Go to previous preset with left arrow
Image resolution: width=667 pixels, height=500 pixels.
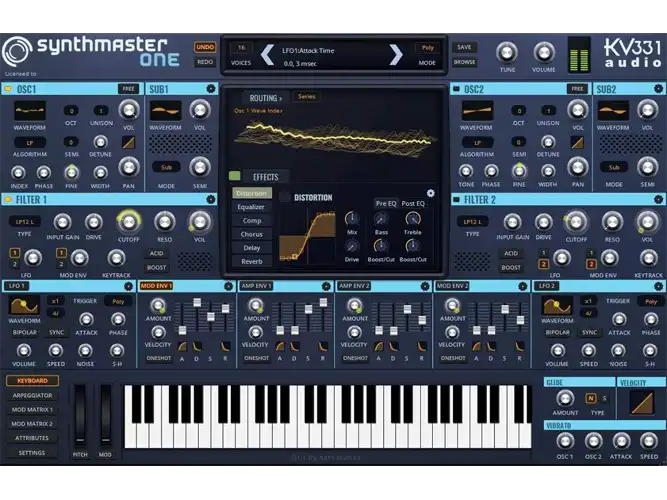pos(267,55)
